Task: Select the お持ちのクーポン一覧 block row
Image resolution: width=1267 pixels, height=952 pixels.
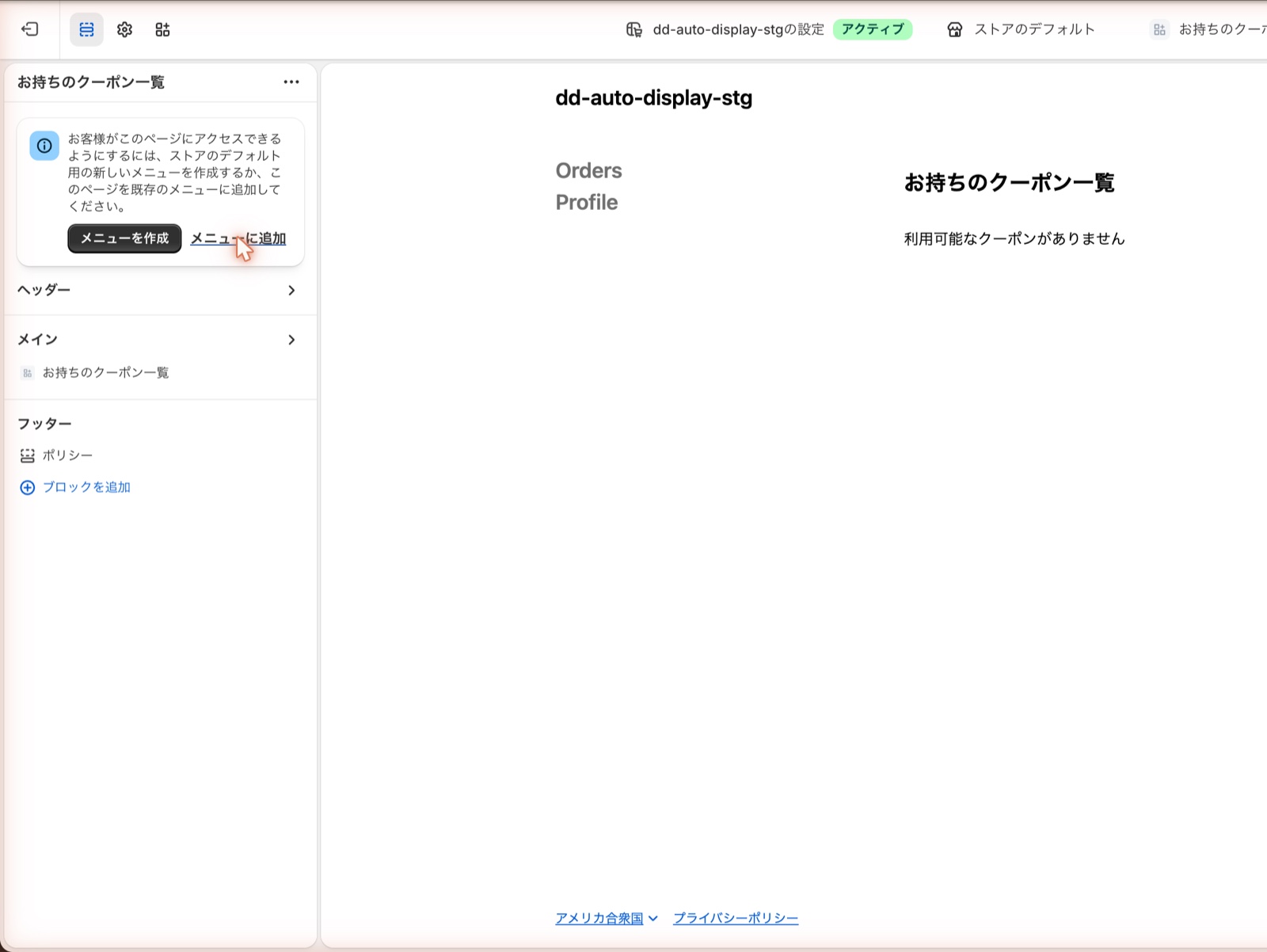Action: pyautogui.click(x=161, y=373)
